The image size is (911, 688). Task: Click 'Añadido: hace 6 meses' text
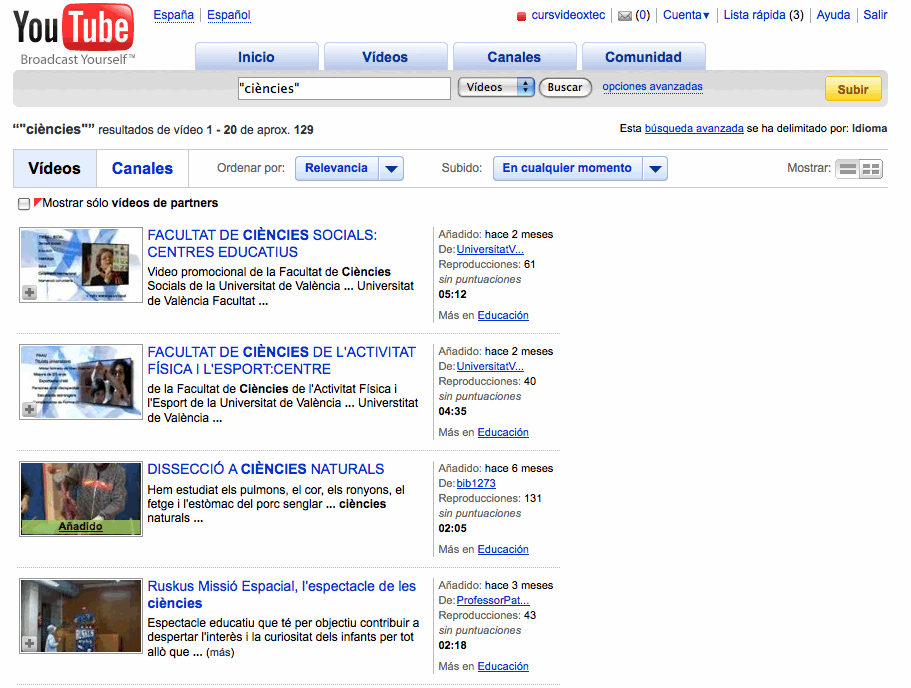(496, 468)
